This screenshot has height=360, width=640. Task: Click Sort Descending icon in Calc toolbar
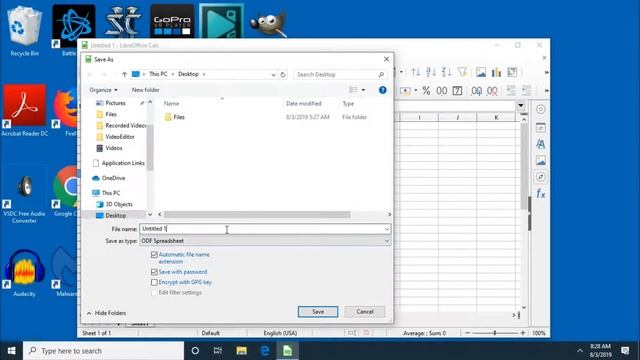click(x=446, y=73)
